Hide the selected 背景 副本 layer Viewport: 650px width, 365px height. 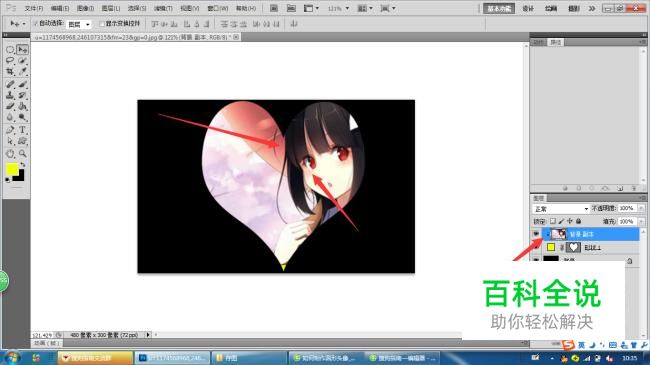[536, 234]
